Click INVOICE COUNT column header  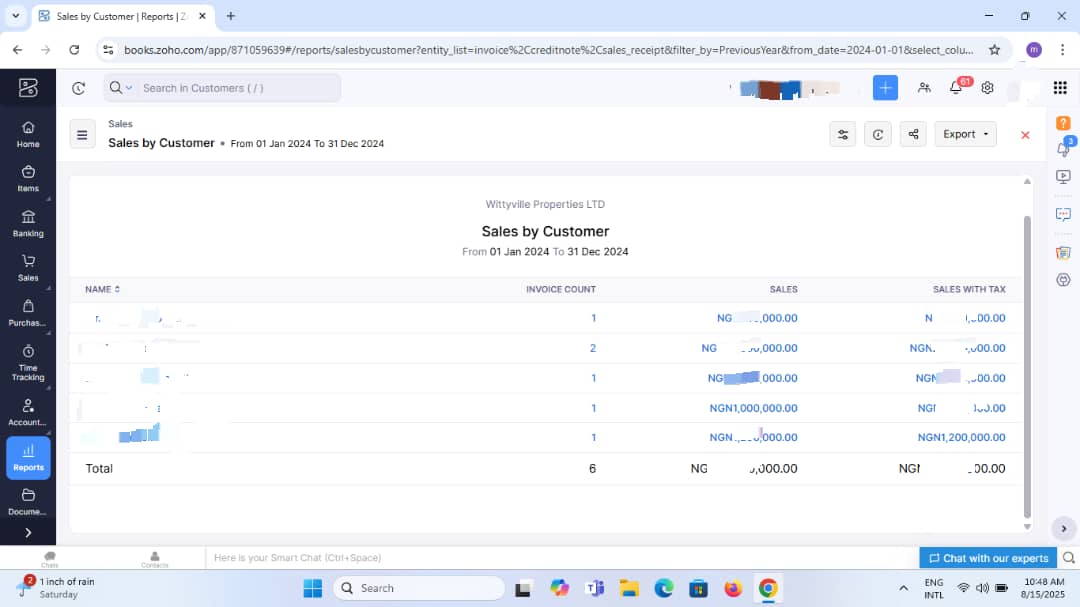click(x=561, y=289)
